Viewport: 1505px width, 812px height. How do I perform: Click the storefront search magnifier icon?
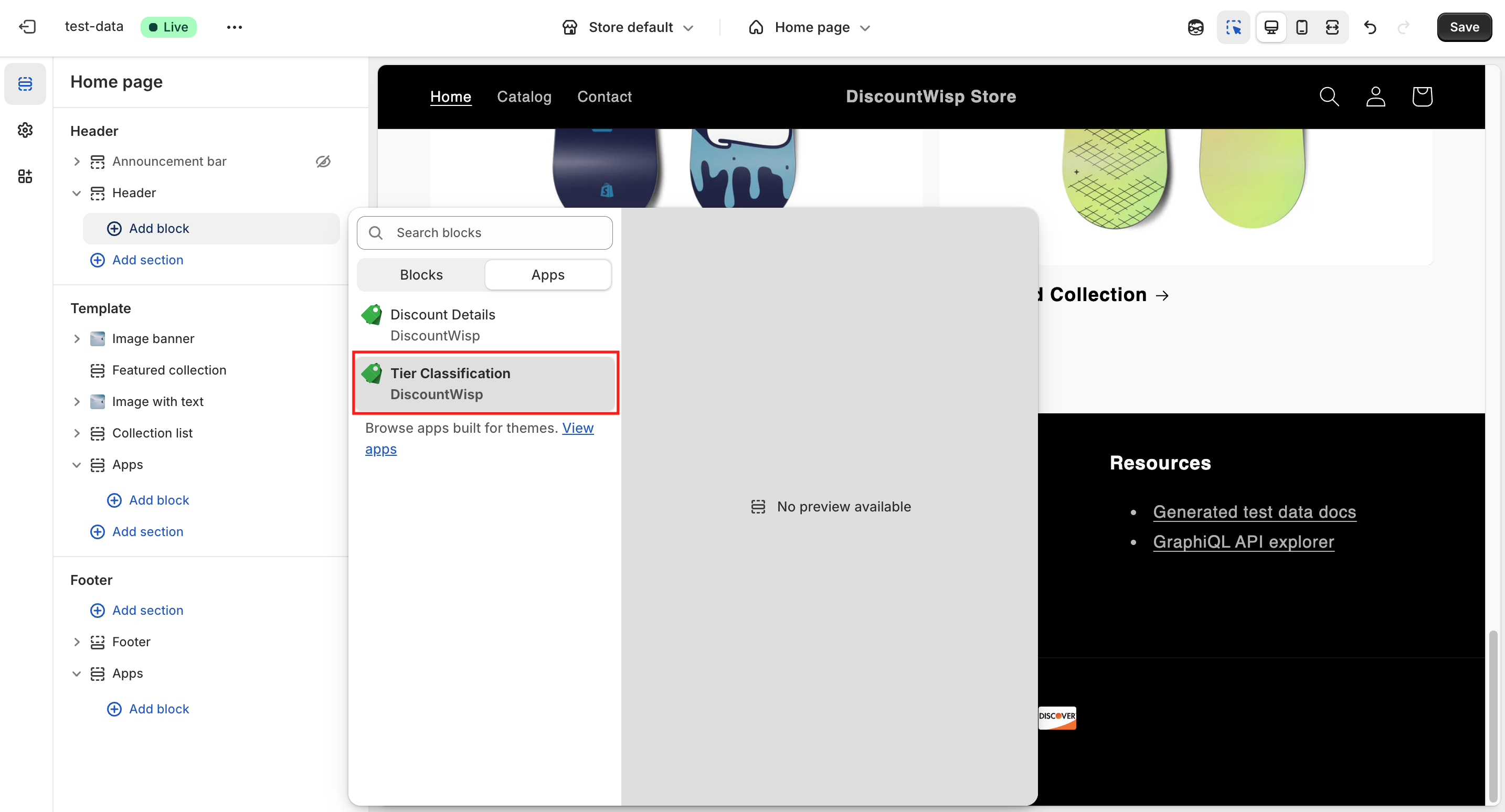[1329, 97]
